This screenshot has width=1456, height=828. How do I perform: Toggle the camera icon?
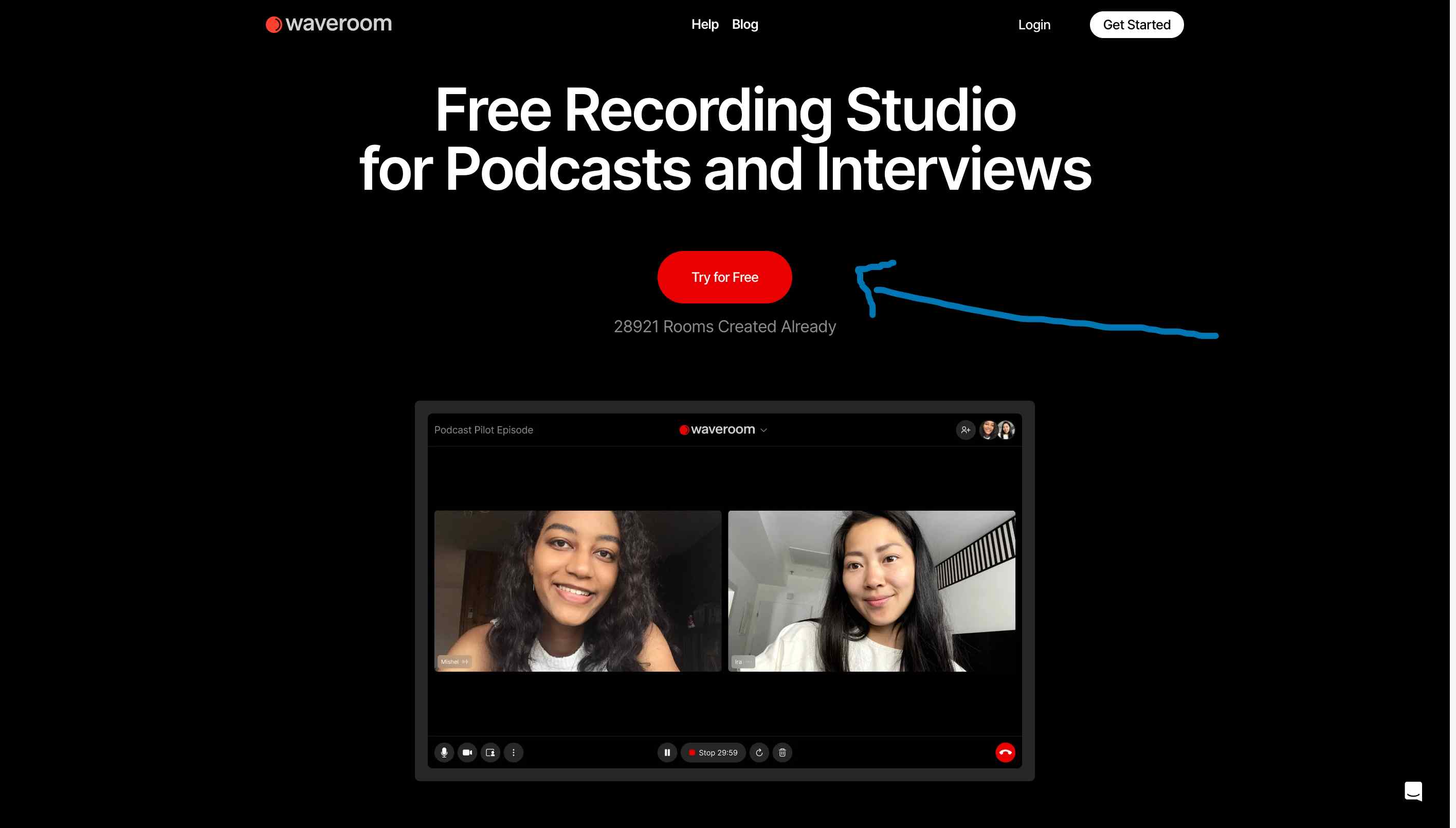click(x=467, y=752)
